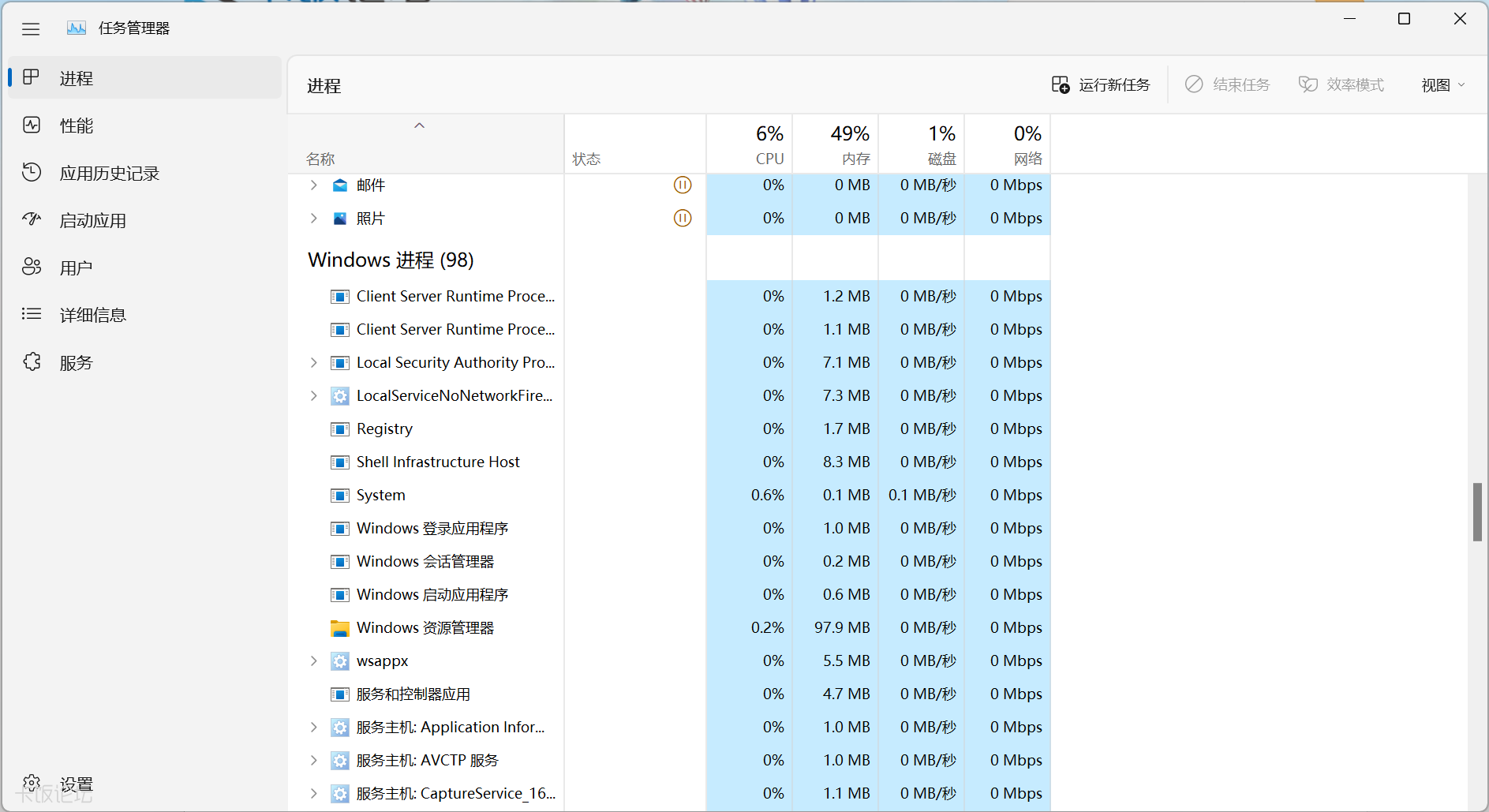1489x812 pixels.
Task: Click Shell Infrastructure Host icon
Action: (340, 462)
